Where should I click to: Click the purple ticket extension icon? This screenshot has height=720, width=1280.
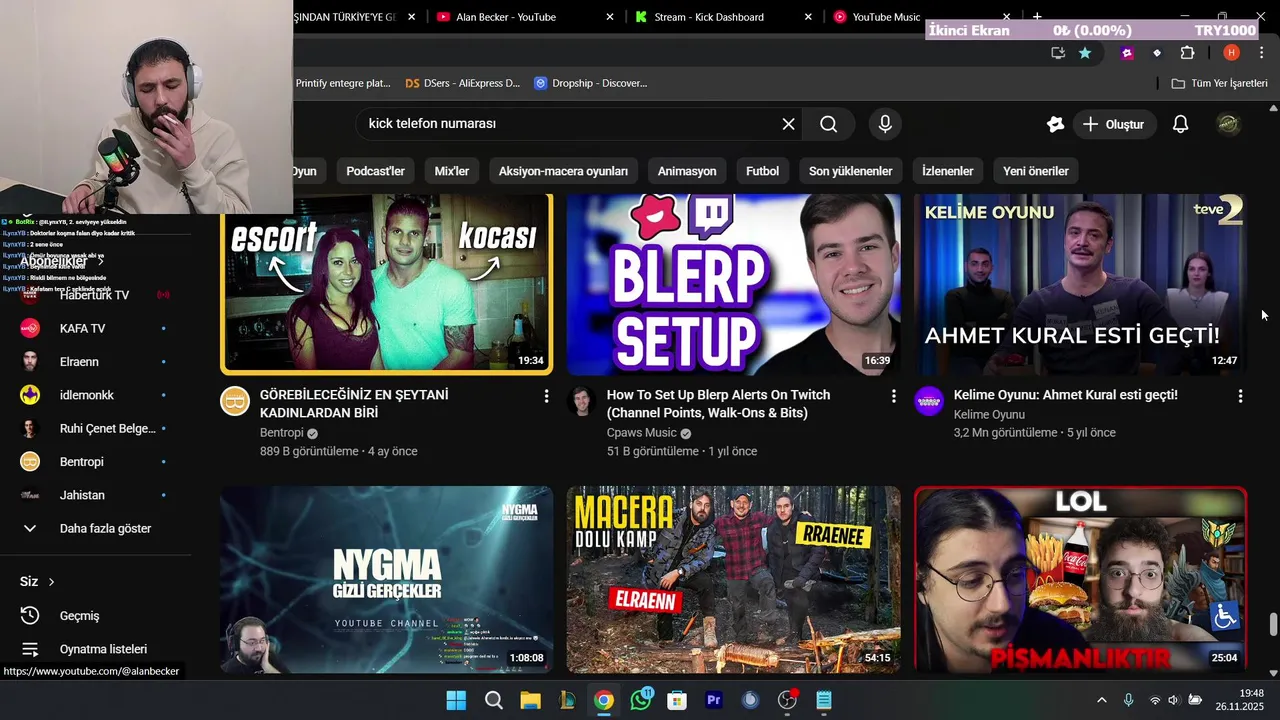coord(1128,53)
